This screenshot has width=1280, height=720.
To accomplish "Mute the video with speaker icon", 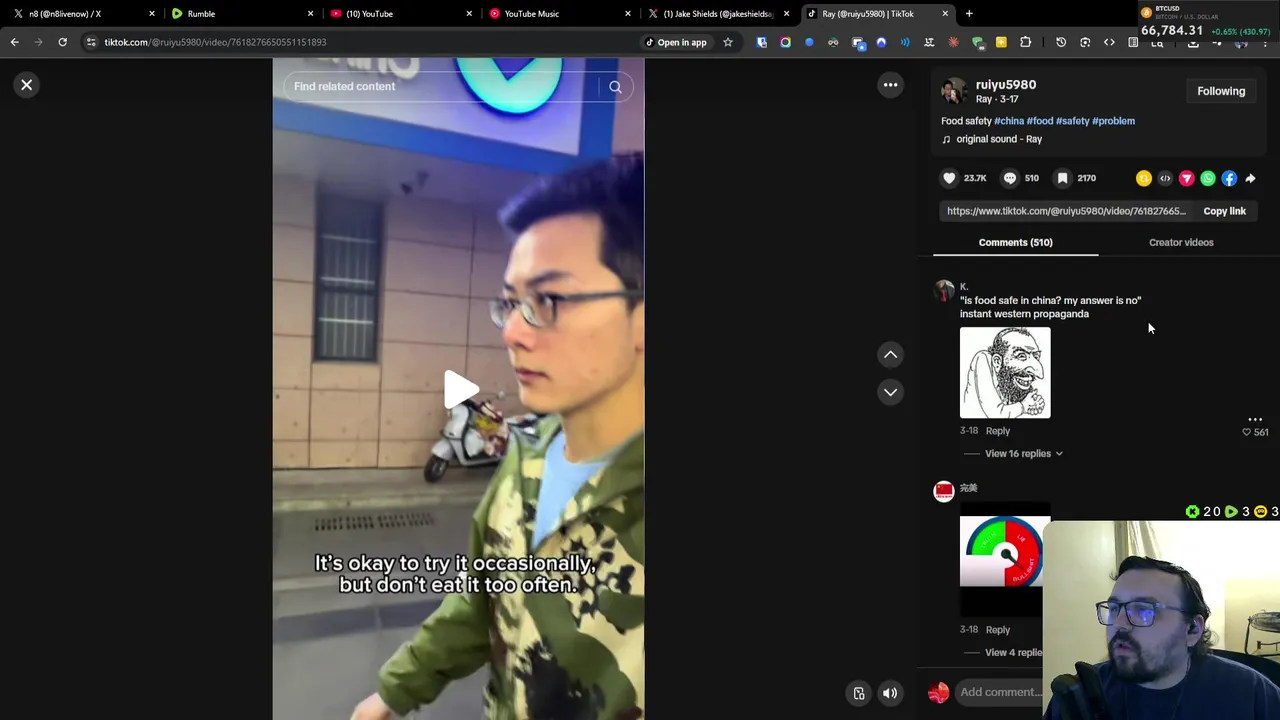I will pos(890,693).
